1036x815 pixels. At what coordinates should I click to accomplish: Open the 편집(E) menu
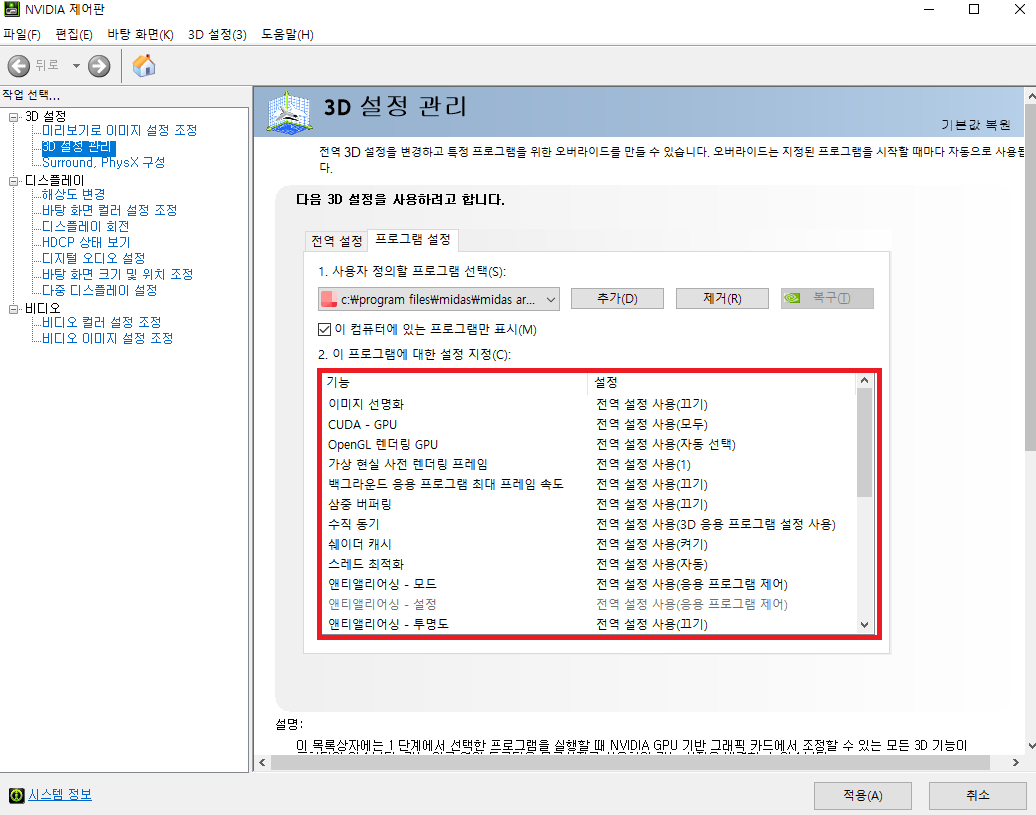73,34
